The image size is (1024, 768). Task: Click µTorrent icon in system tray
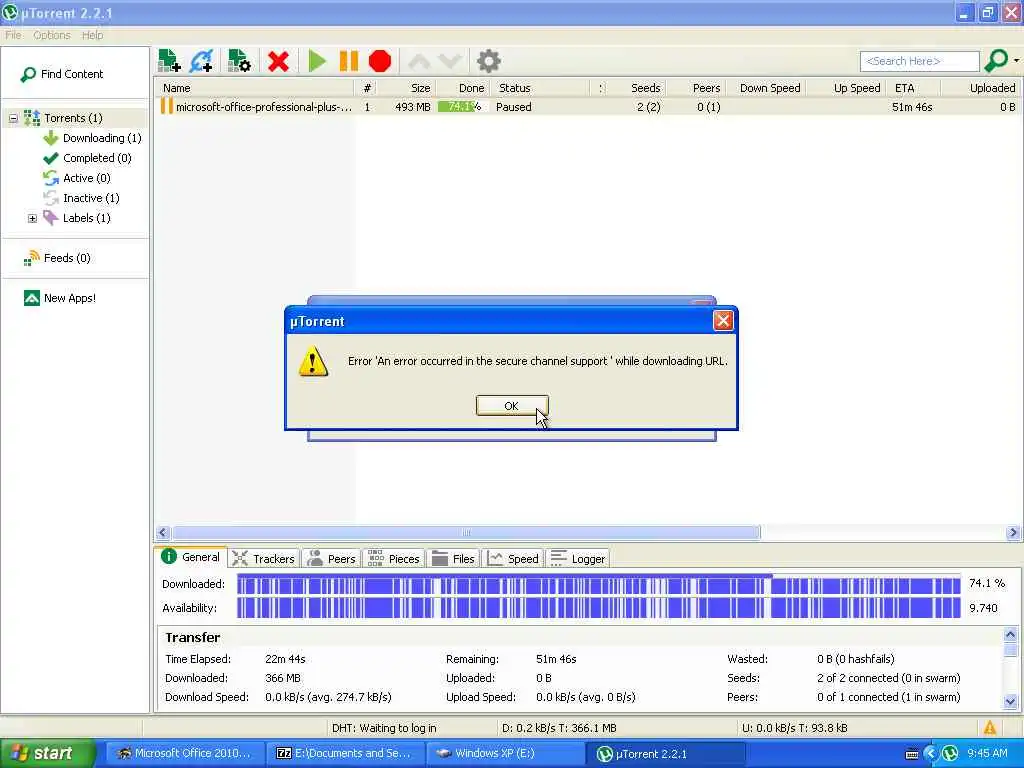click(x=950, y=753)
